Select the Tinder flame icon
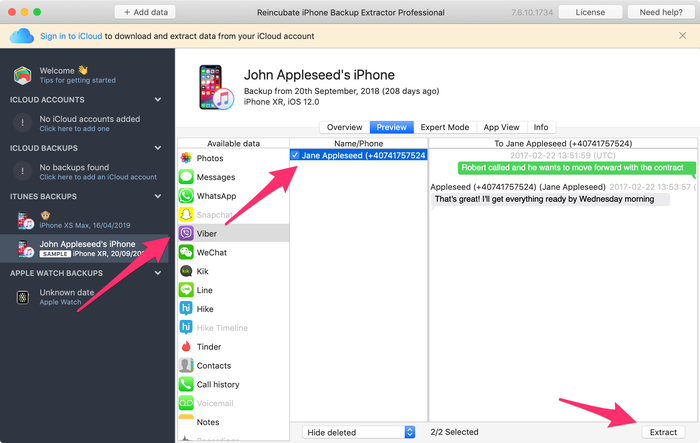This screenshot has width=700, height=443. (186, 346)
